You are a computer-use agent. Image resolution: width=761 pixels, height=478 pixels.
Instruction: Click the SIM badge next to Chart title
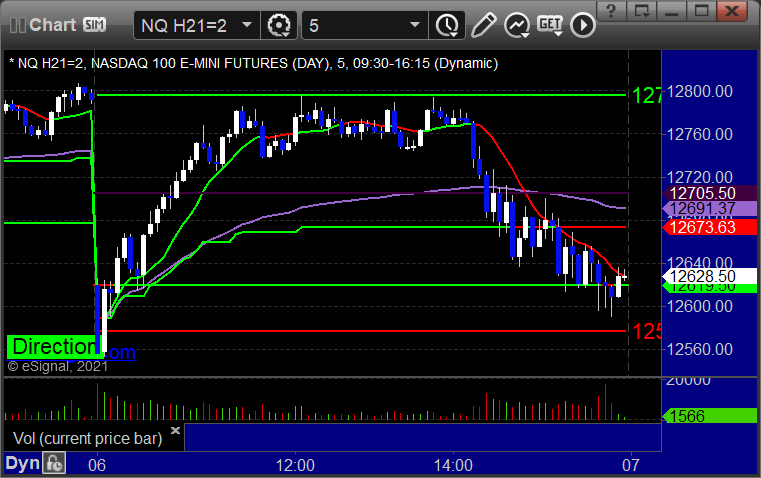point(94,24)
